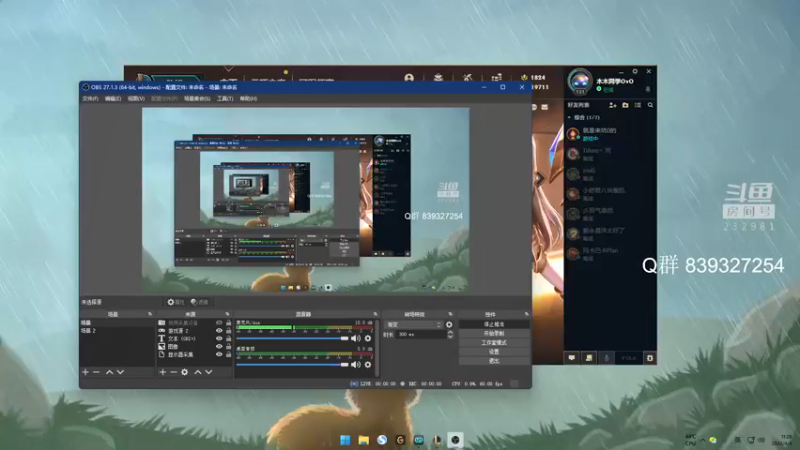Pop out the 混音器 dock icon
The width and height of the screenshot is (800, 450).
click(375, 314)
